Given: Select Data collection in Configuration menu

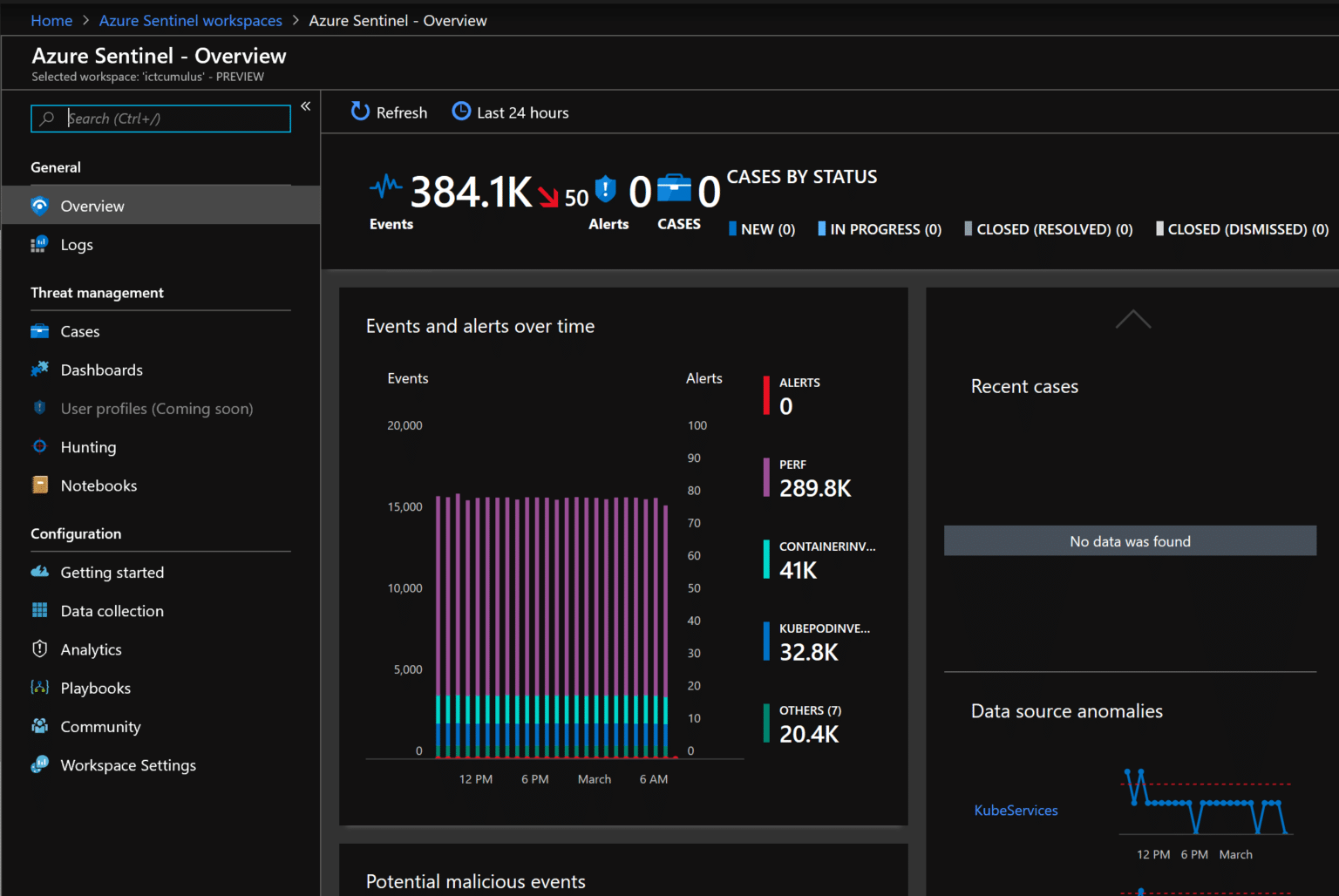Looking at the screenshot, I should [x=112, y=611].
